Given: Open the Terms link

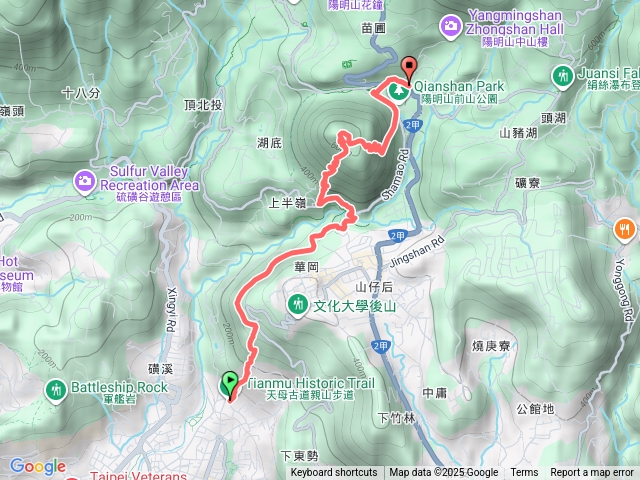Looking at the screenshot, I should coord(524,473).
